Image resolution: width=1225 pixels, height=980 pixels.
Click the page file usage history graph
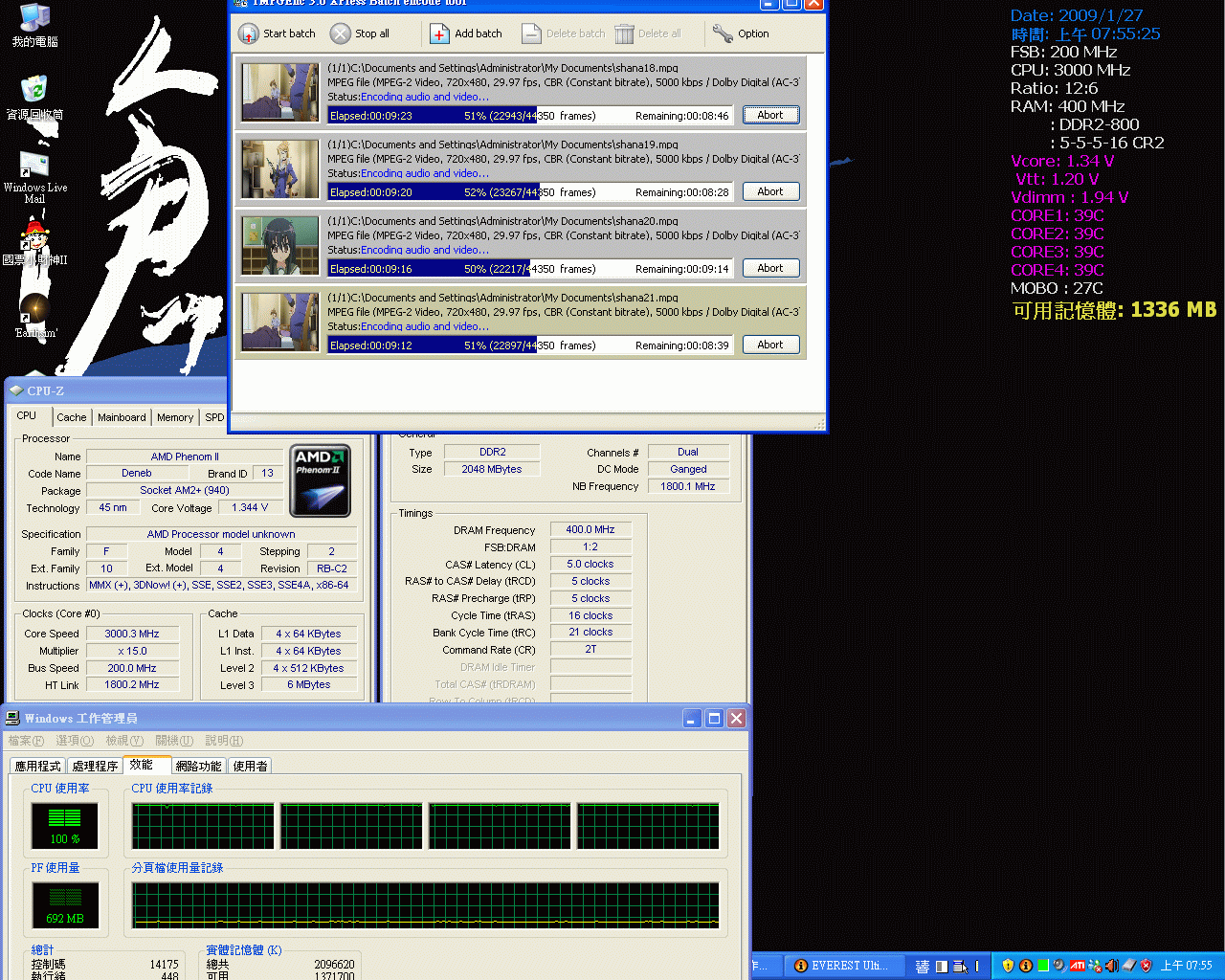tap(426, 905)
